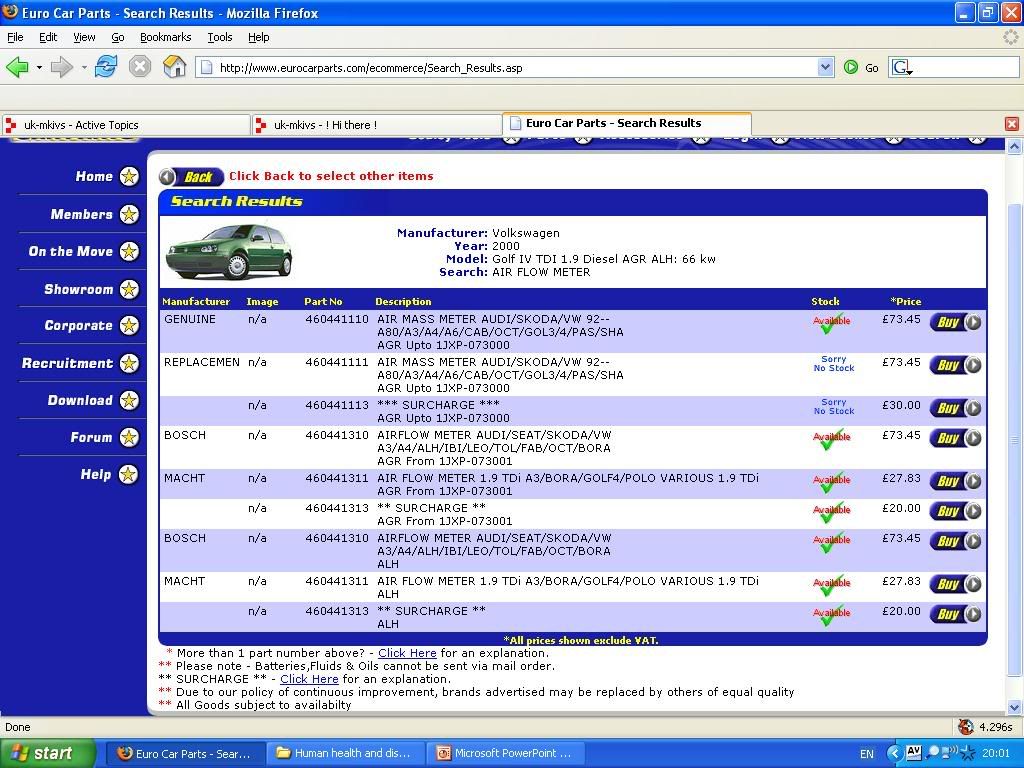Buy the £30.00 surcharge item 460441113
Viewport: 1024px width, 768px height.
click(x=955, y=408)
